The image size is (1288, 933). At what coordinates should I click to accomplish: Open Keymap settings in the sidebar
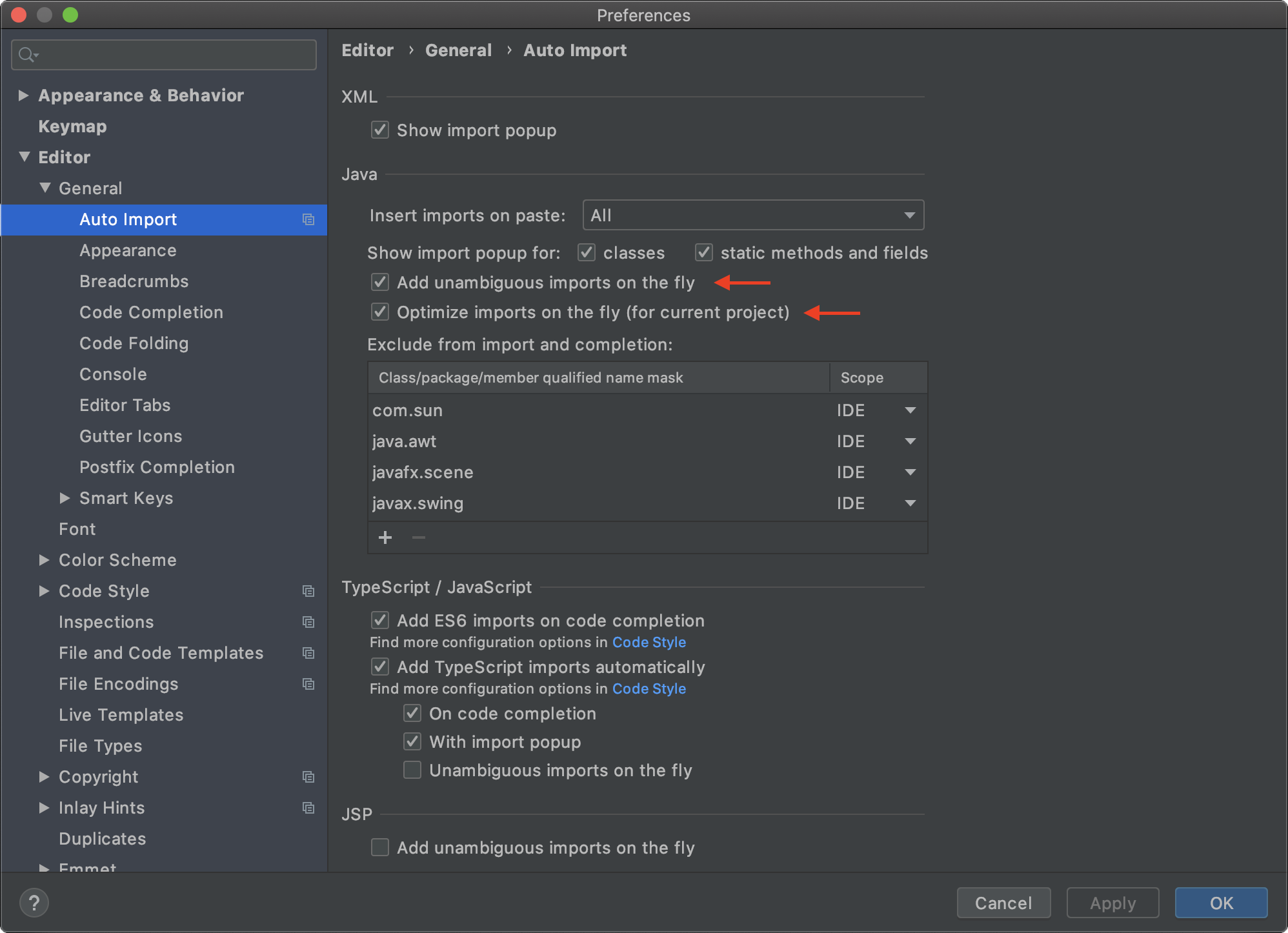tap(72, 126)
